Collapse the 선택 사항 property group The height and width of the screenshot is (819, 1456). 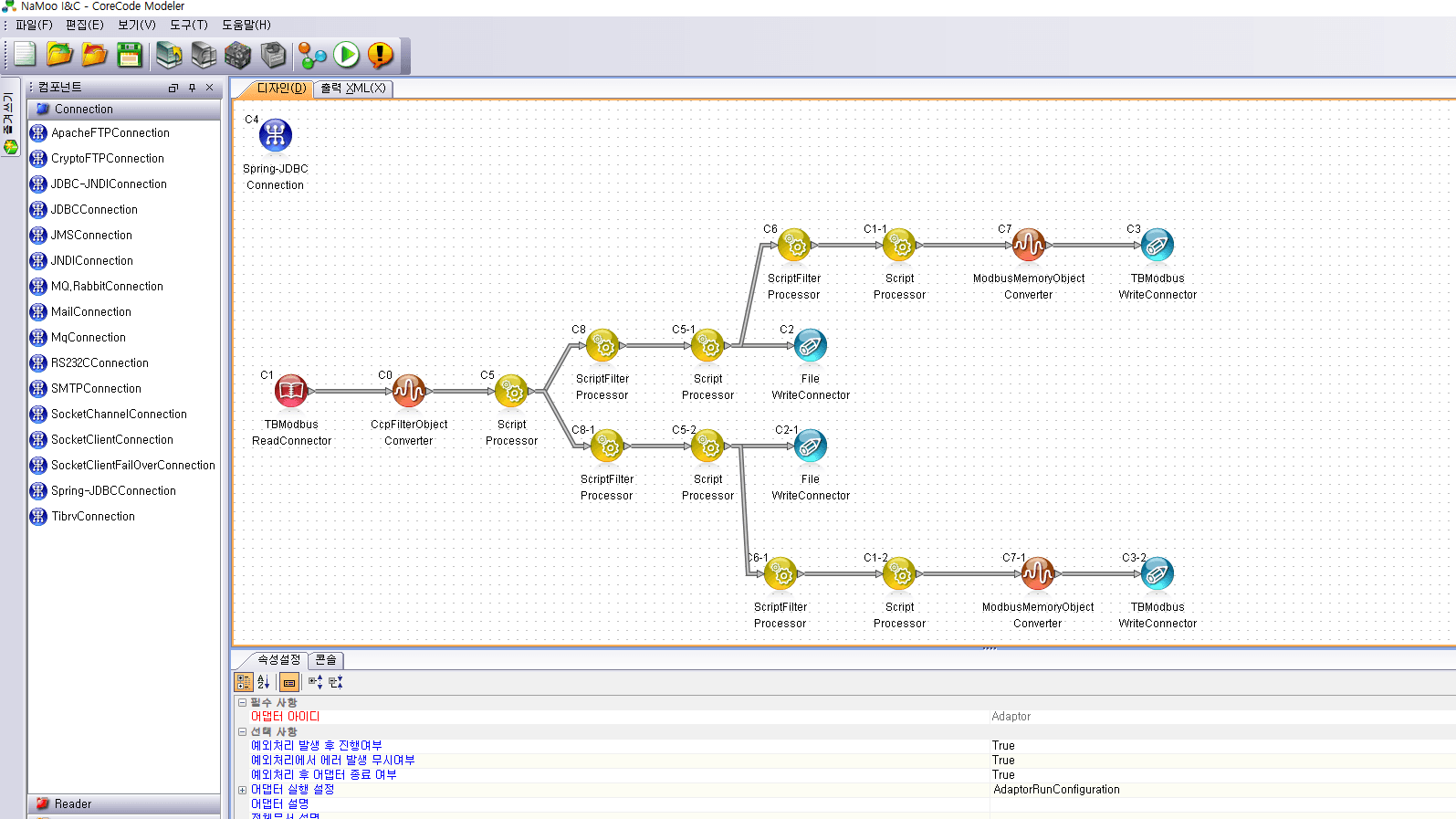(242, 731)
